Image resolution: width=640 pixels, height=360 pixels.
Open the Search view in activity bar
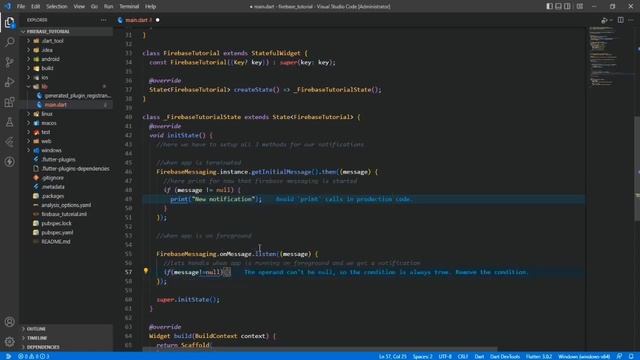click(9, 42)
